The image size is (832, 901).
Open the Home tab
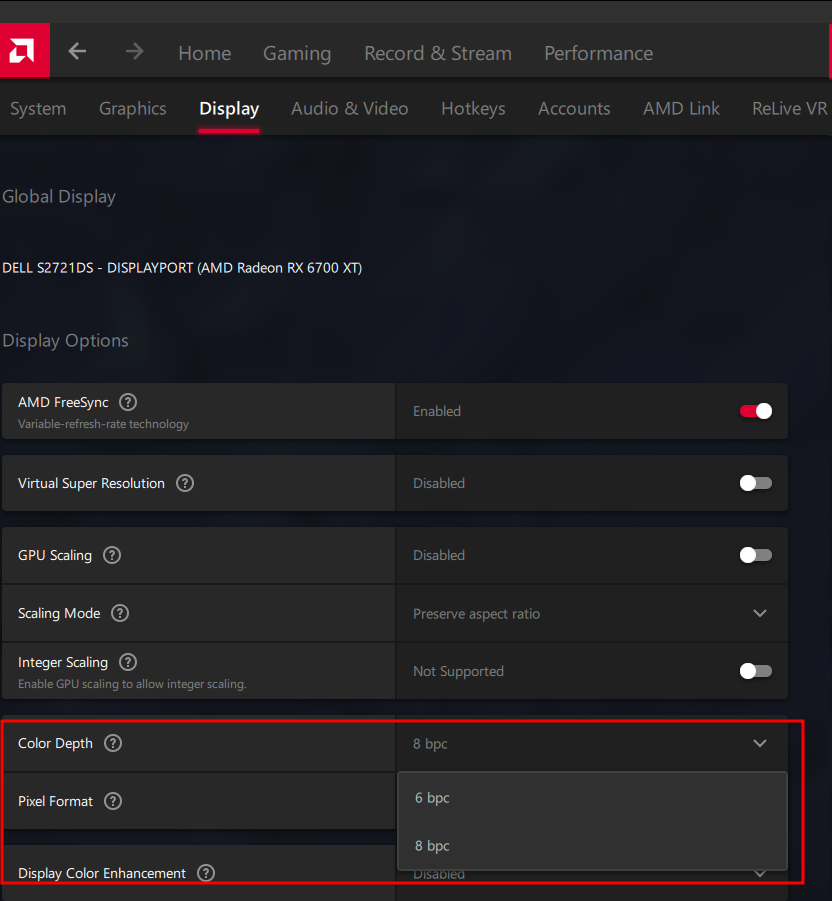coord(205,53)
